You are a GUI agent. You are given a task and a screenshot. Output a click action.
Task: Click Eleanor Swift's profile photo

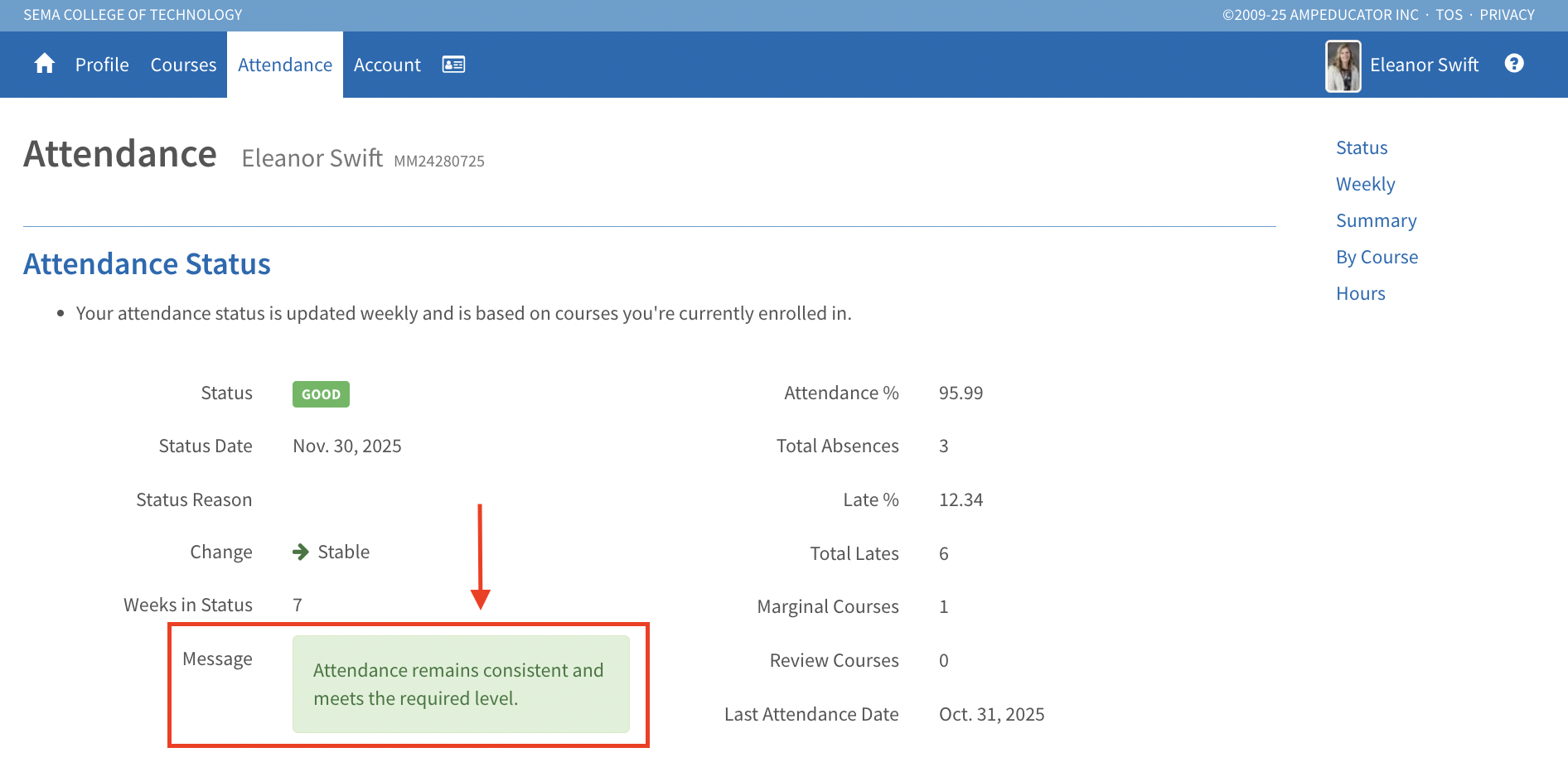click(x=1343, y=65)
